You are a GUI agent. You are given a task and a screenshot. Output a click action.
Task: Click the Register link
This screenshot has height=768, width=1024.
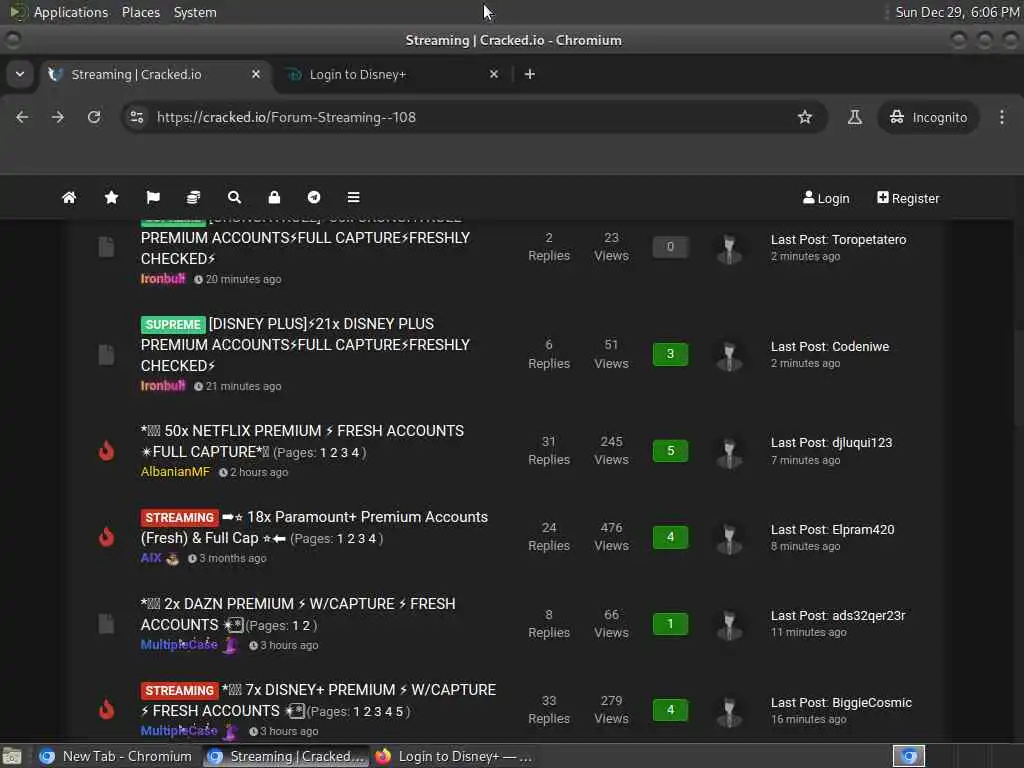click(908, 198)
